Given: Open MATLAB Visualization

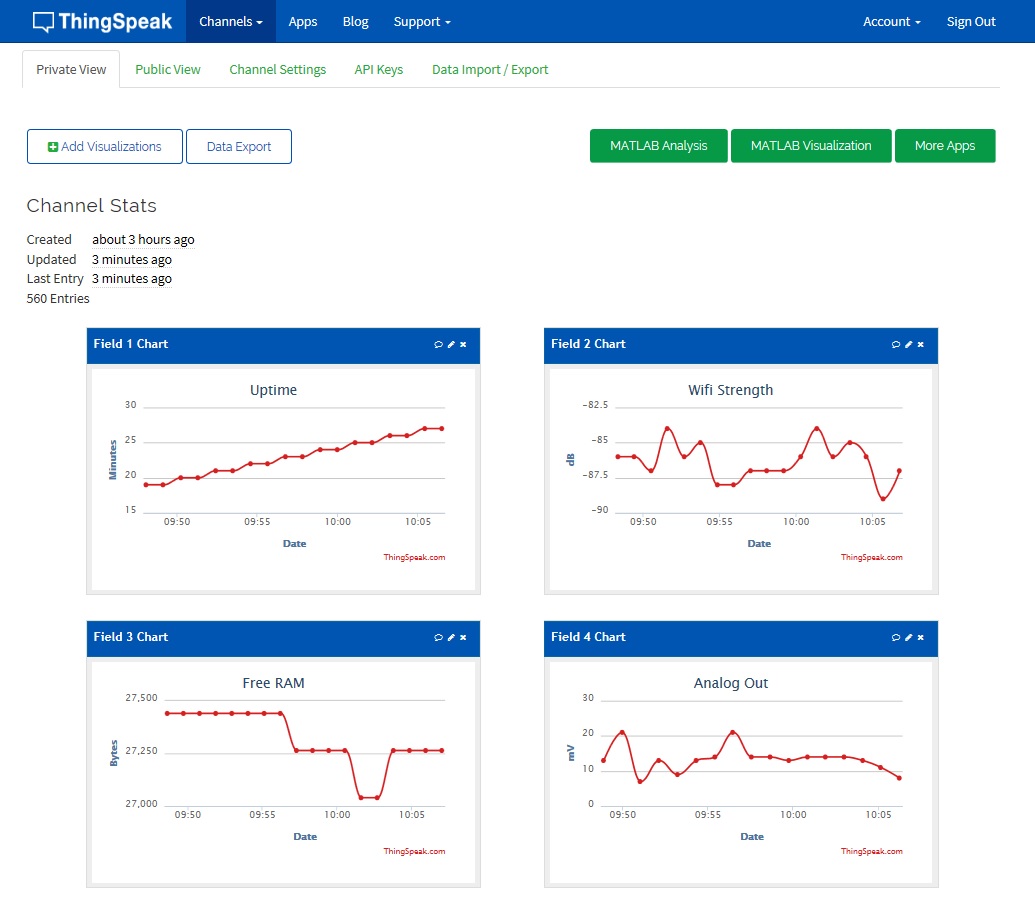Looking at the screenshot, I should coord(811,146).
